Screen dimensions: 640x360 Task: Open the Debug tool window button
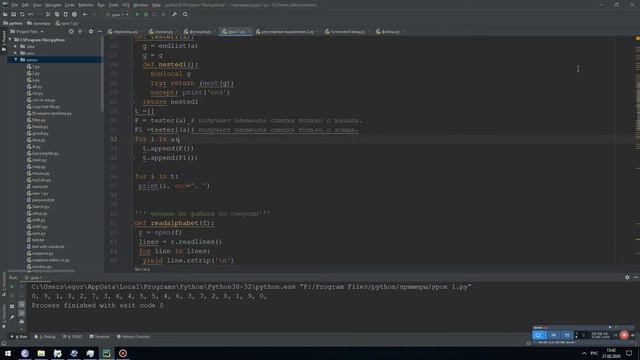[x=45, y=337]
